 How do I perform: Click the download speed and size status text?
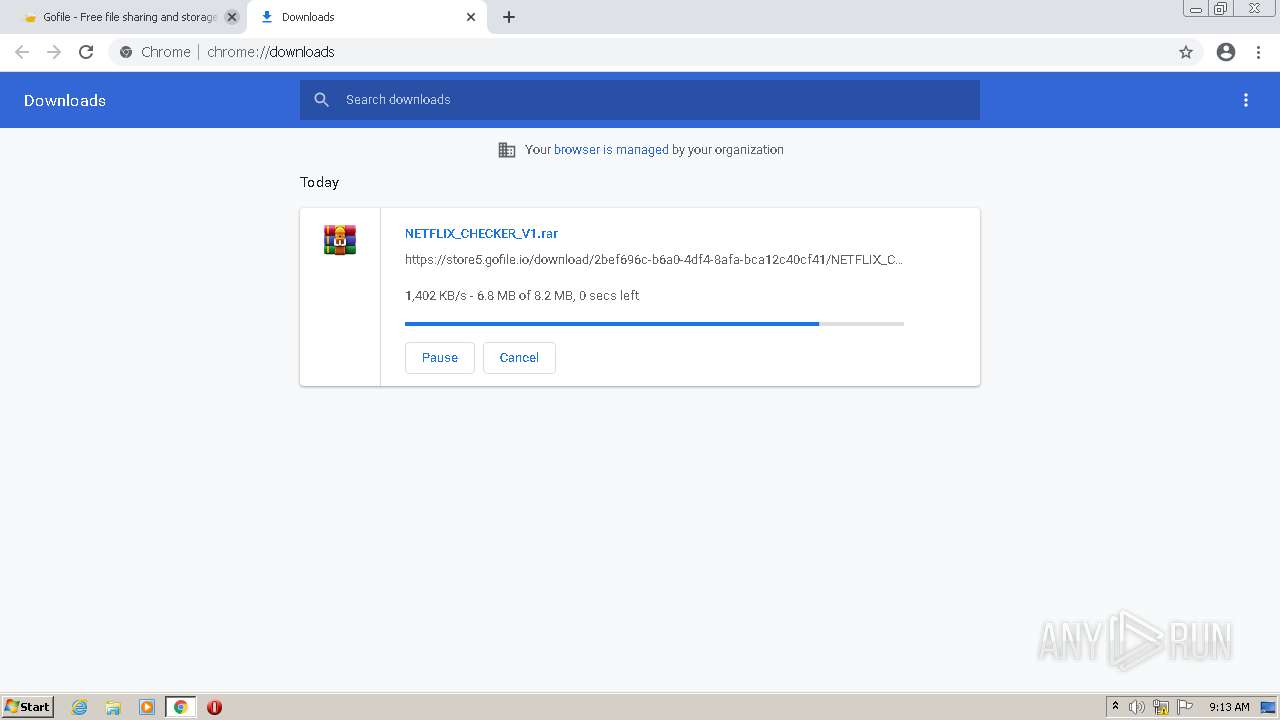(x=522, y=295)
